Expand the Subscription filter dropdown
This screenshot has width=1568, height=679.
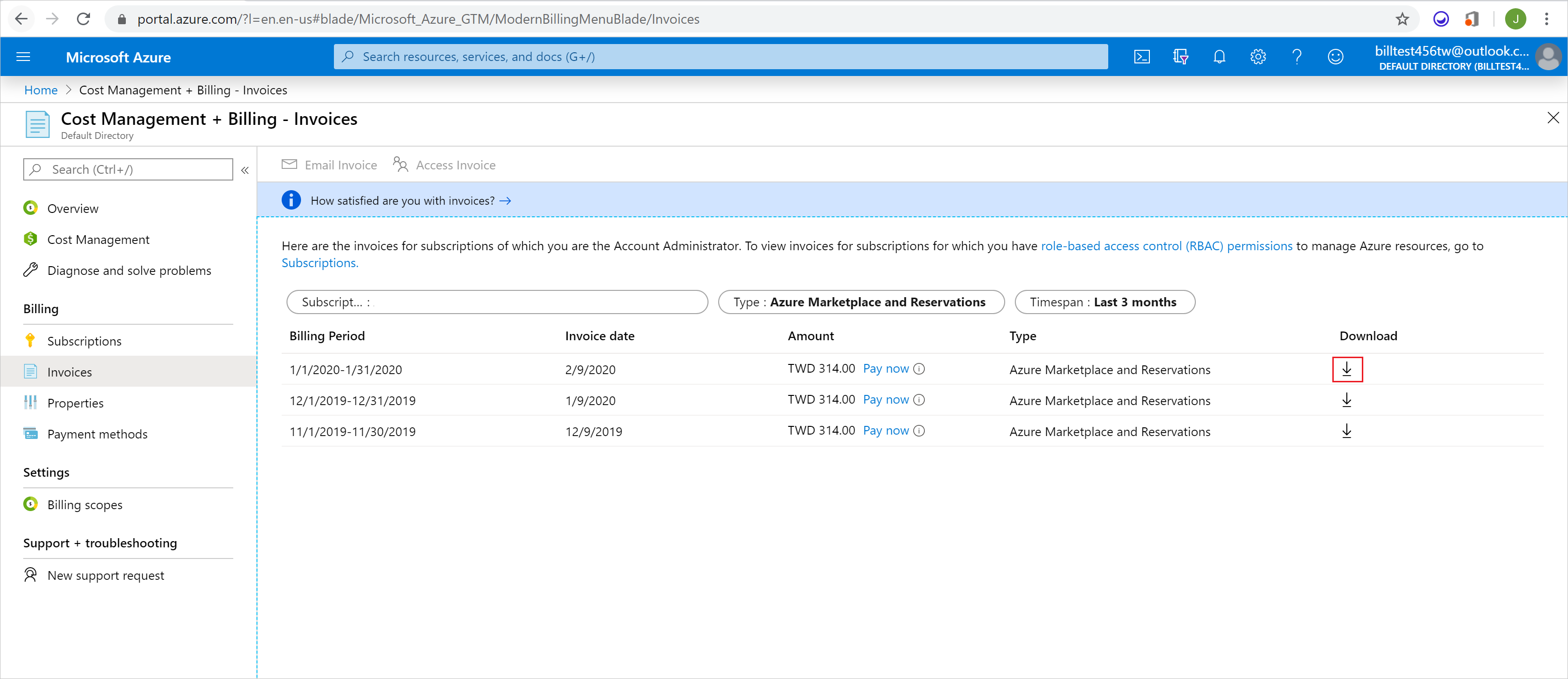click(x=497, y=301)
